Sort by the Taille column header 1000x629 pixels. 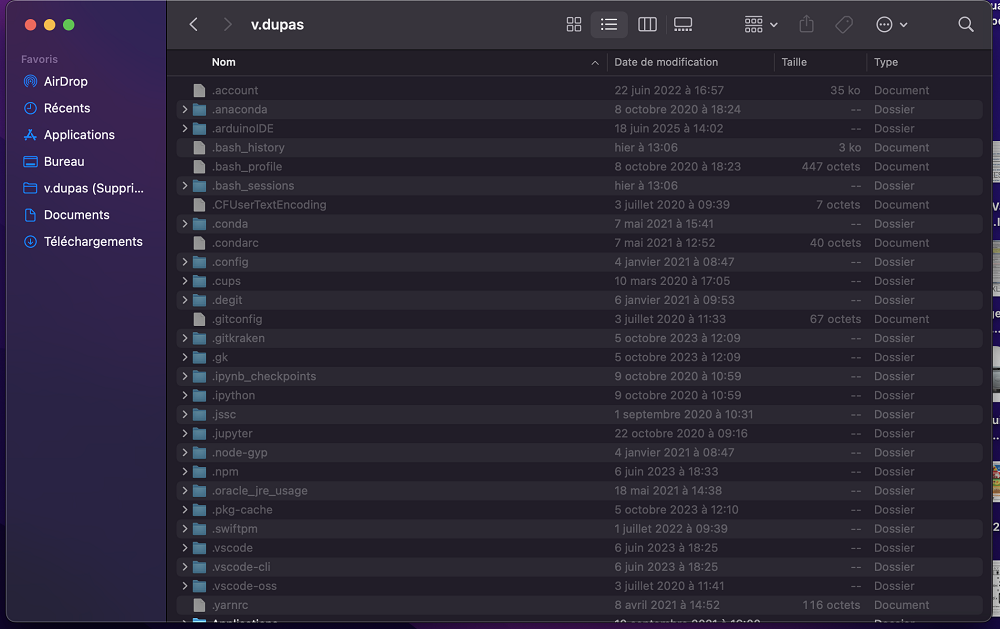(794, 62)
